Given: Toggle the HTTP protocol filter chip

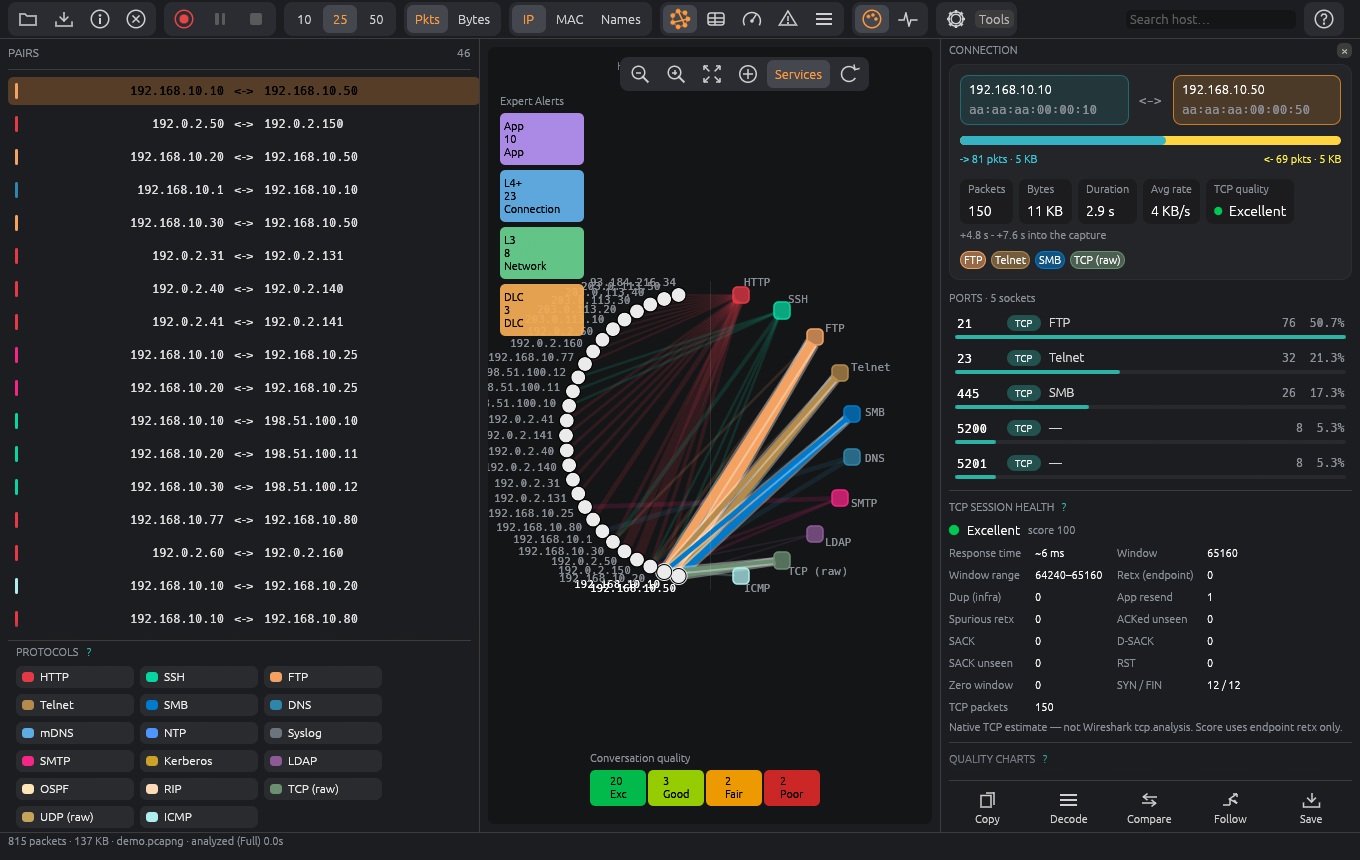Looking at the screenshot, I should [75, 677].
